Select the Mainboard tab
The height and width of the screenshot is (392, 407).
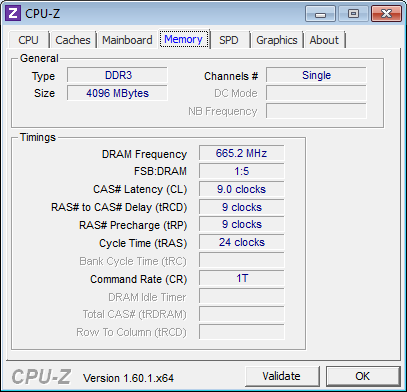tap(127, 40)
